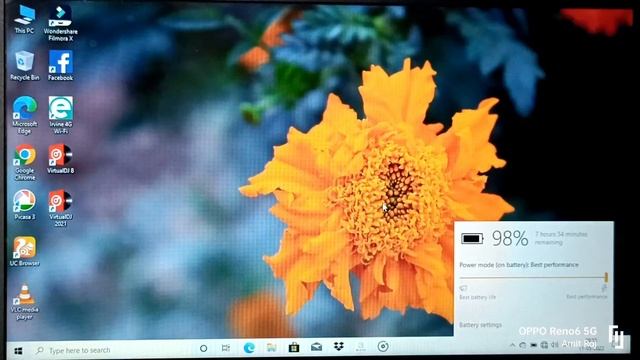Click the 98% battery percentage text
Screen dimensions: 640x360
[510, 238]
